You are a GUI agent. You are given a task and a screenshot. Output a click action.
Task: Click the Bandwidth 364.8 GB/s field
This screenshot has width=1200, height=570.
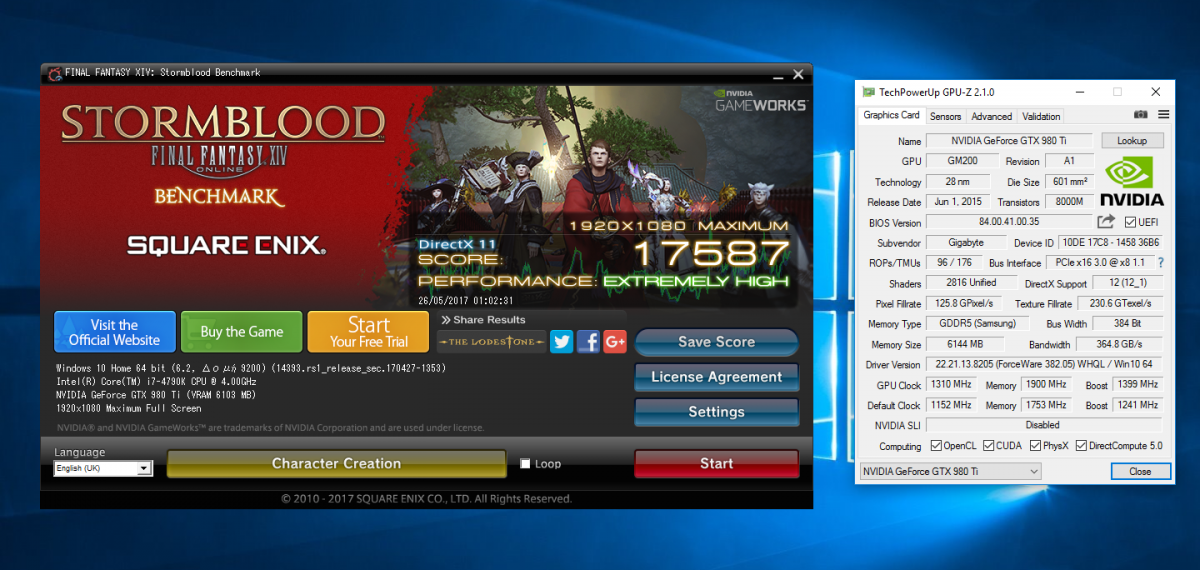pos(1121,345)
